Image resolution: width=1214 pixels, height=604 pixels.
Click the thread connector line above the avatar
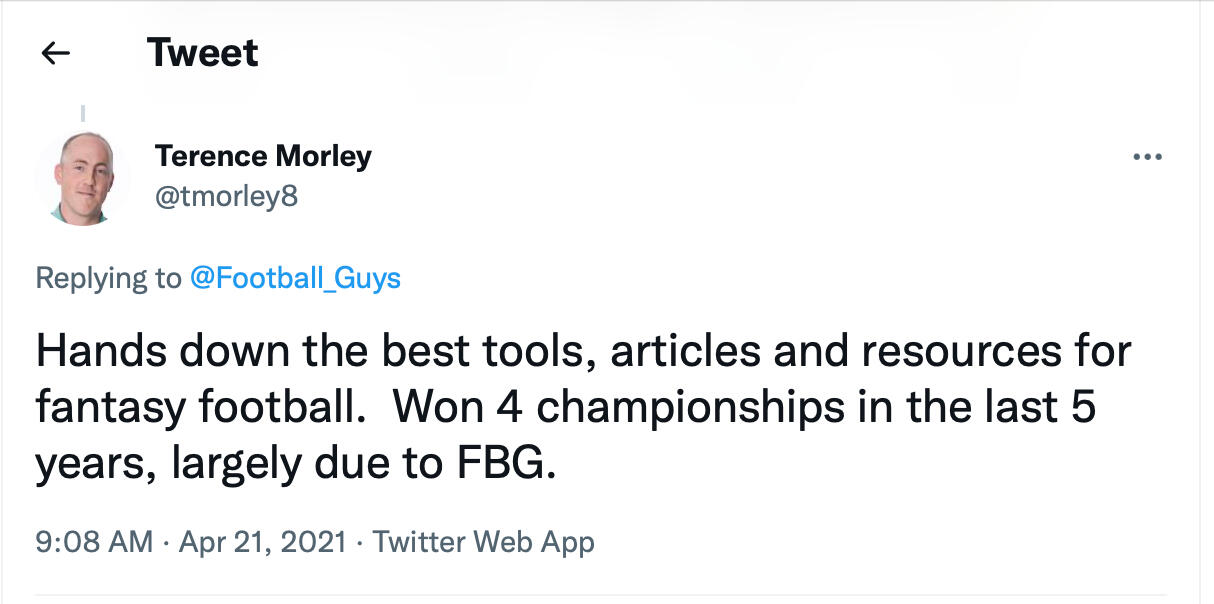point(83,113)
